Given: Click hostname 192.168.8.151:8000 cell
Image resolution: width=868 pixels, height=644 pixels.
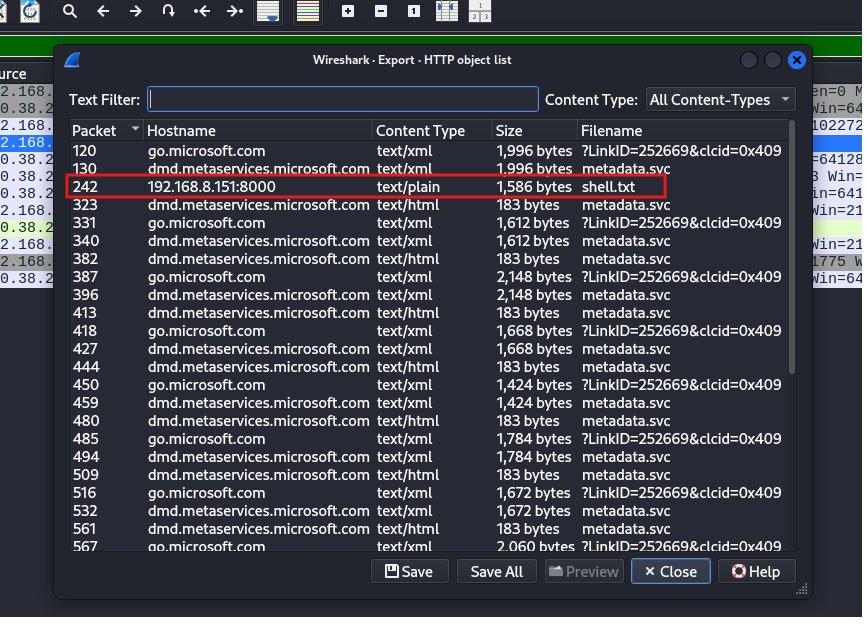Looking at the screenshot, I should tap(211, 187).
